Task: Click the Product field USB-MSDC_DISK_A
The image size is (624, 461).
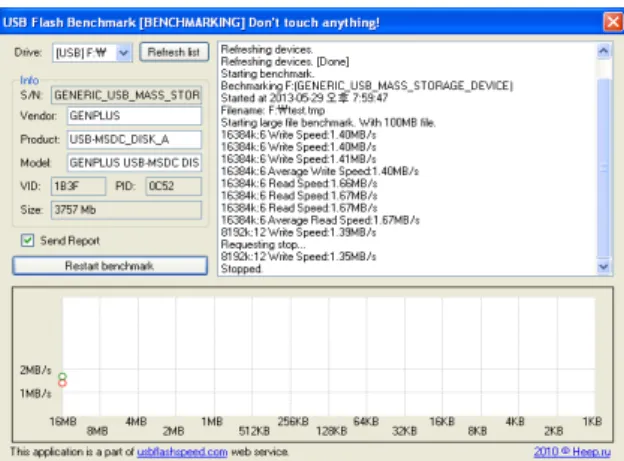Action: (x=134, y=139)
